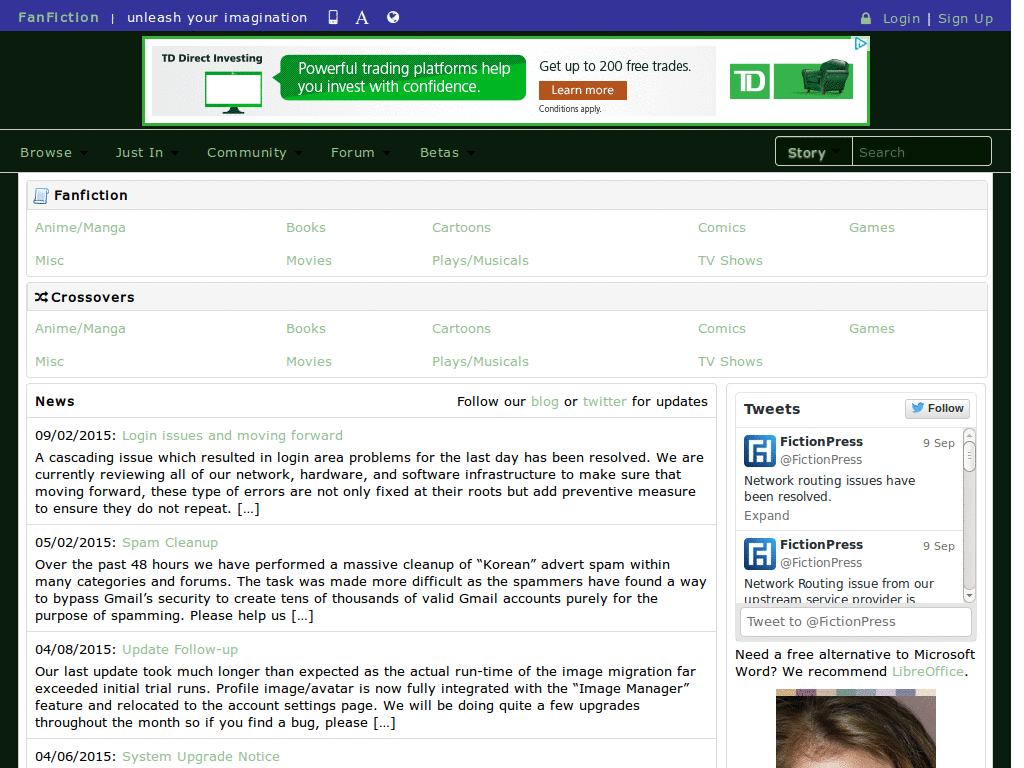Click FictionPress avatar on first tweet

point(760,451)
